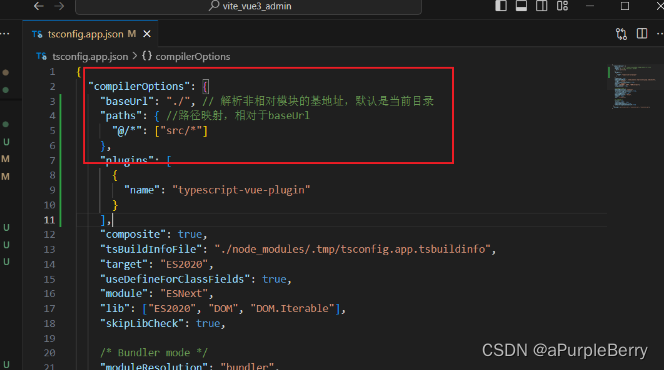Click the "composite" key
The height and width of the screenshot is (370, 664).
point(133,235)
